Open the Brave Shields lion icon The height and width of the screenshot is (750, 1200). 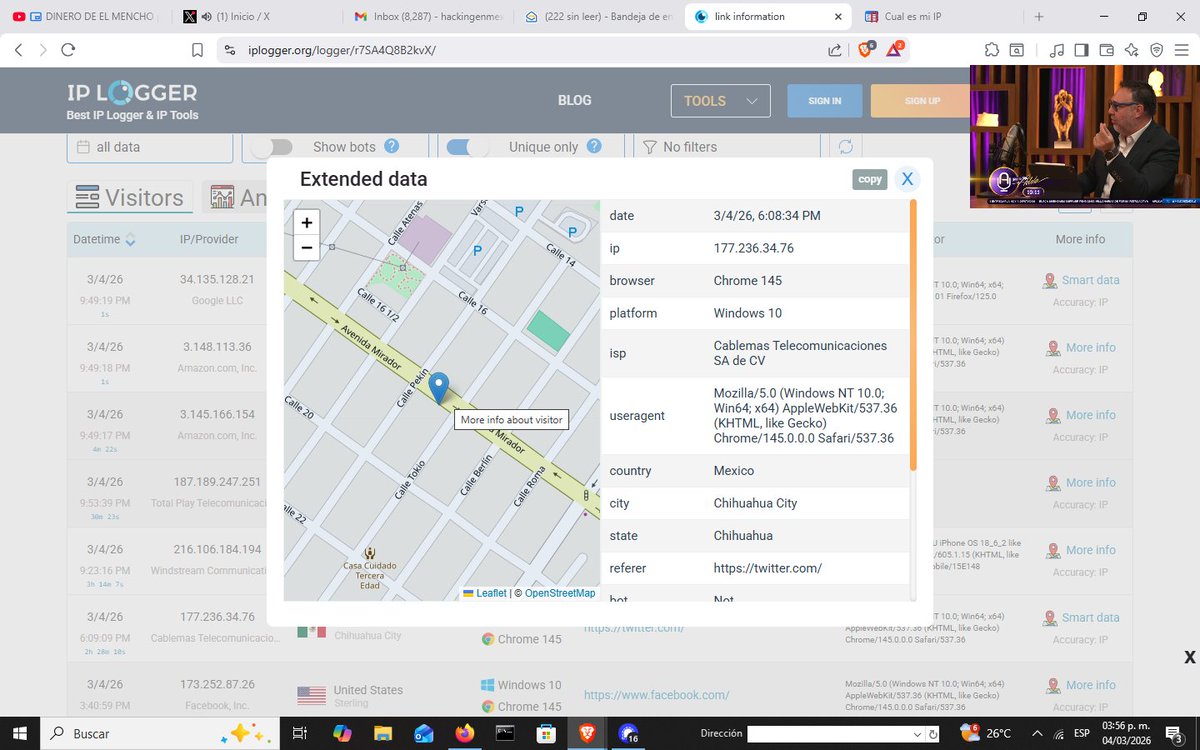pyautogui.click(x=865, y=49)
